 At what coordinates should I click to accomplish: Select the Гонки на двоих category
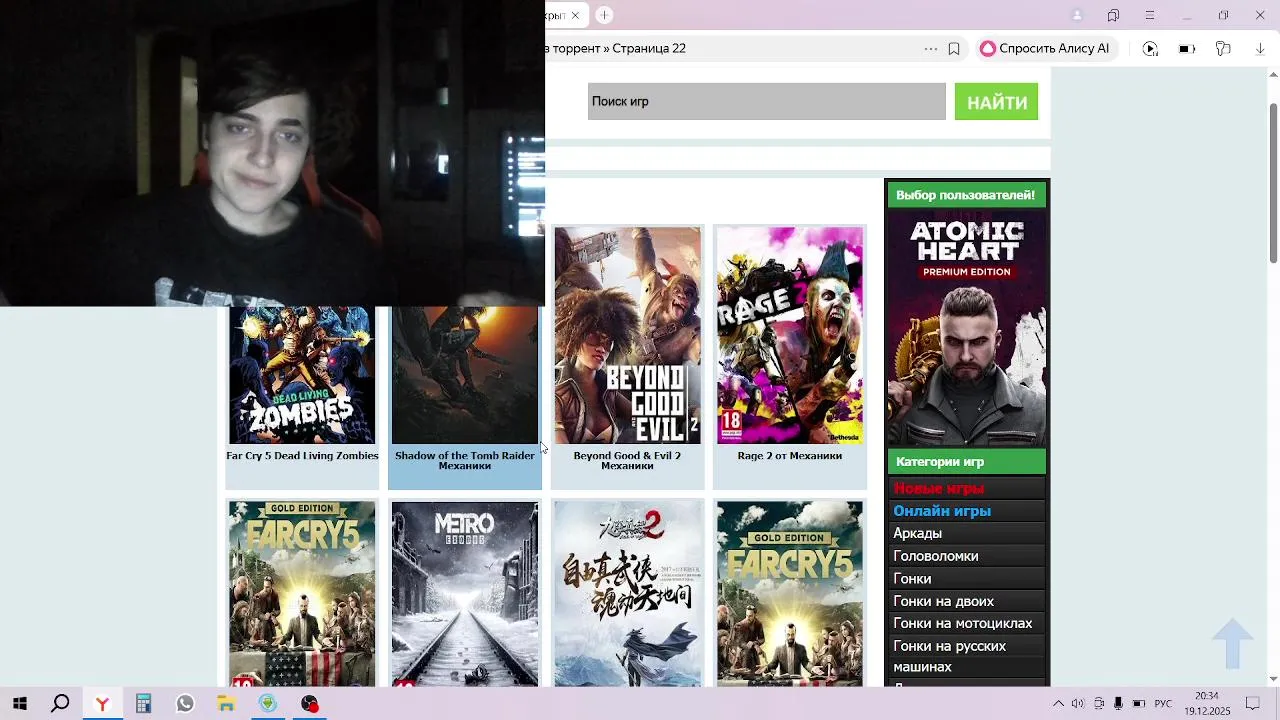[944, 601]
